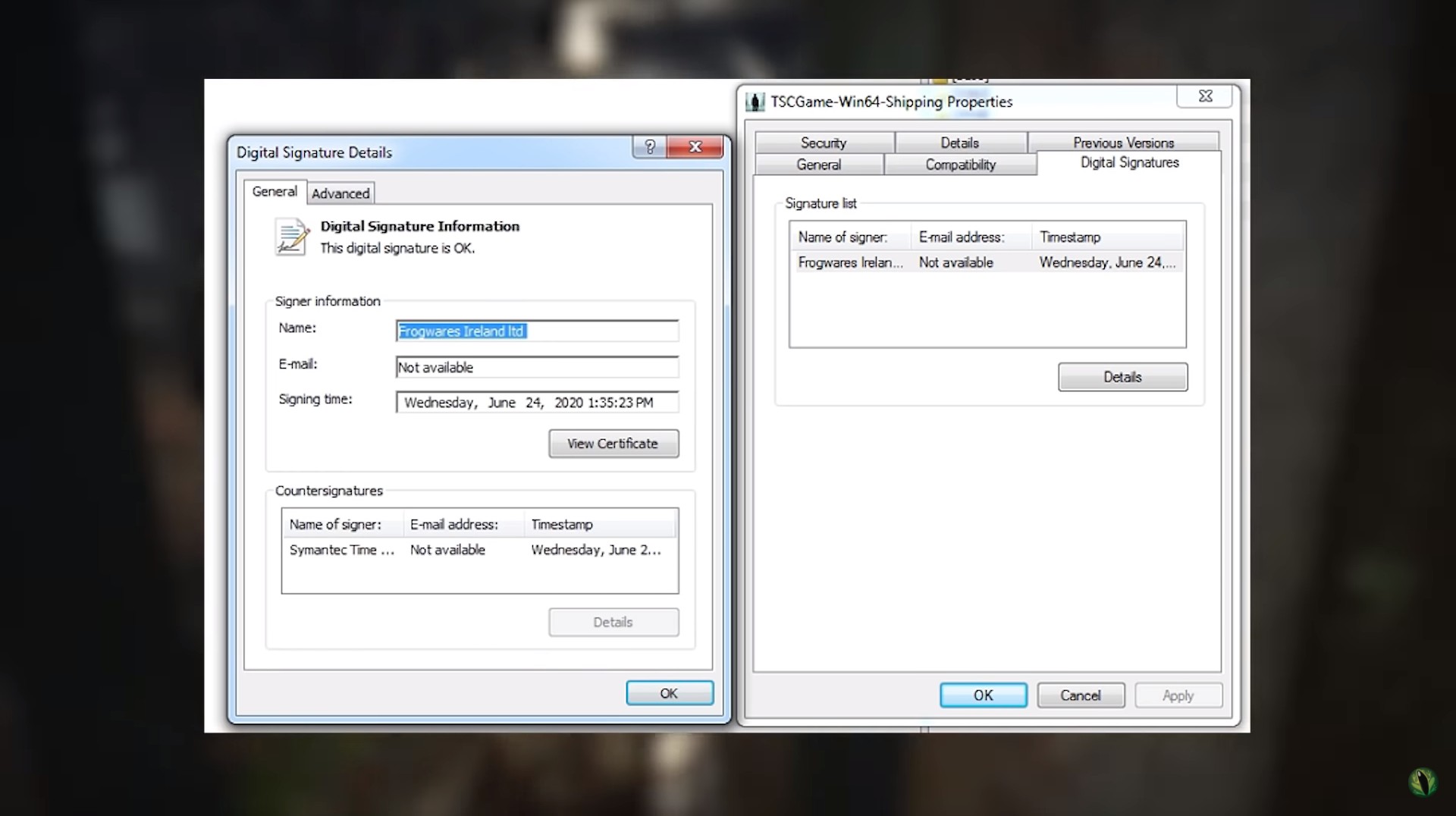Click the leaf logo icon in the corner
Viewport: 1456px width, 816px height.
click(x=1423, y=782)
